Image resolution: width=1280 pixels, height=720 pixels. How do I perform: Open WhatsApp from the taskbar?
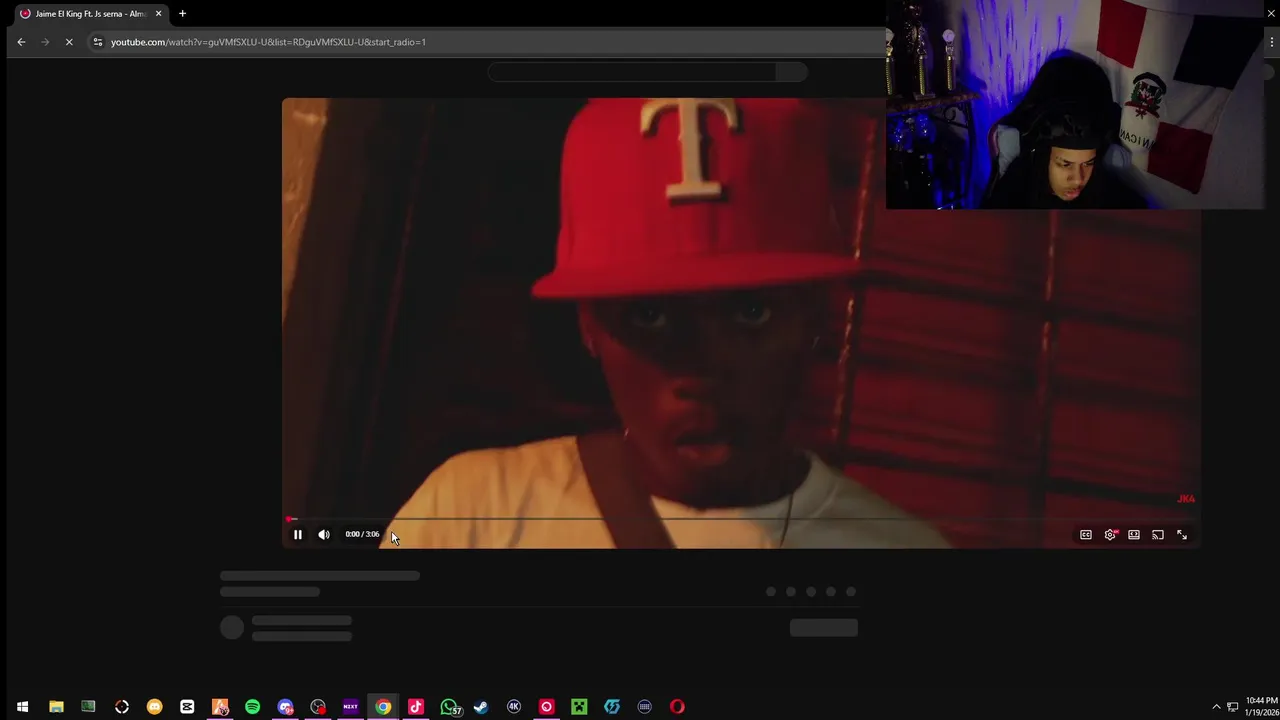(x=449, y=707)
